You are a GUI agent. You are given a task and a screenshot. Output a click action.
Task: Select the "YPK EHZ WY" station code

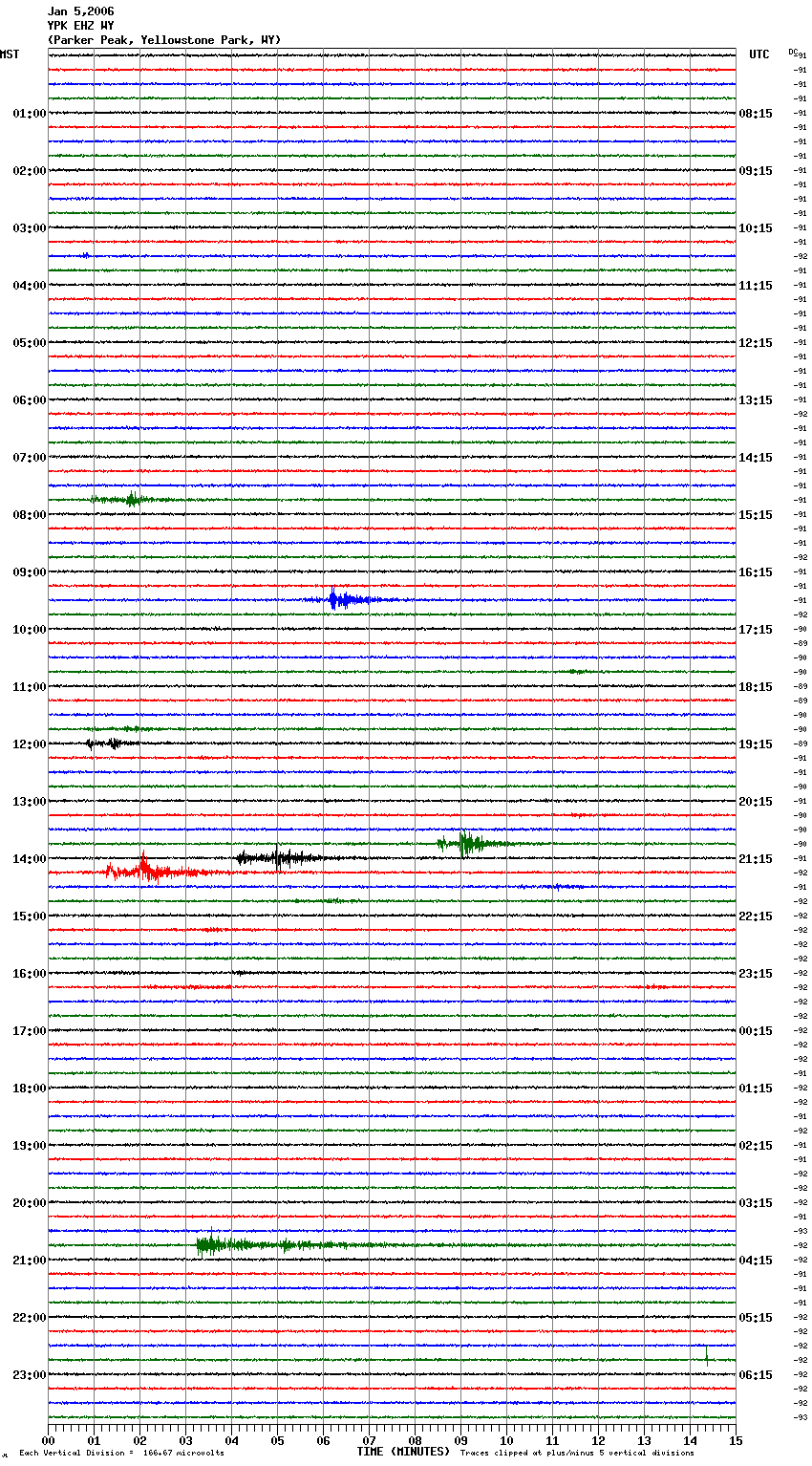point(80,26)
